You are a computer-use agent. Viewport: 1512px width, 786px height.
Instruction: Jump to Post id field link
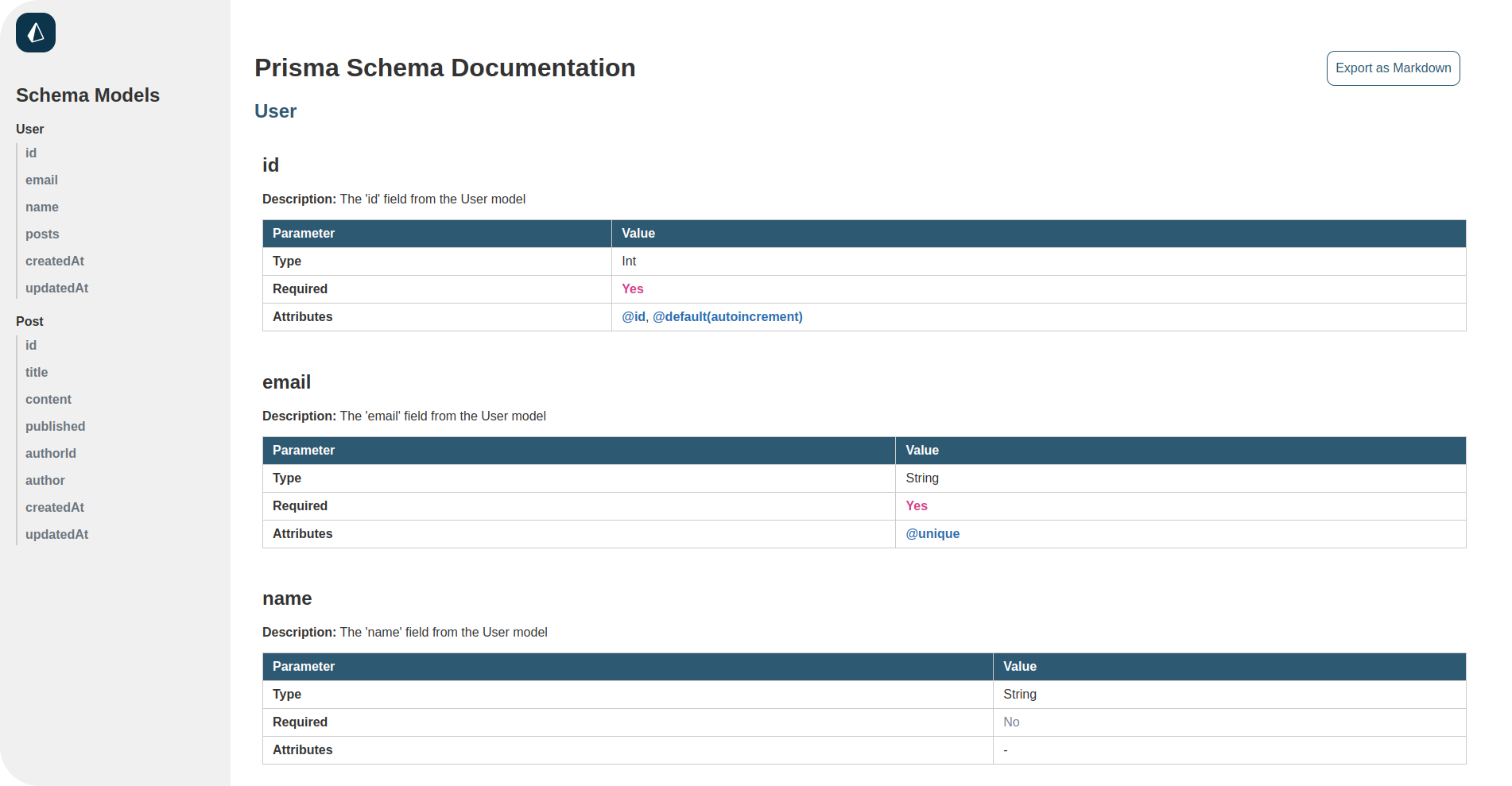[x=31, y=345]
